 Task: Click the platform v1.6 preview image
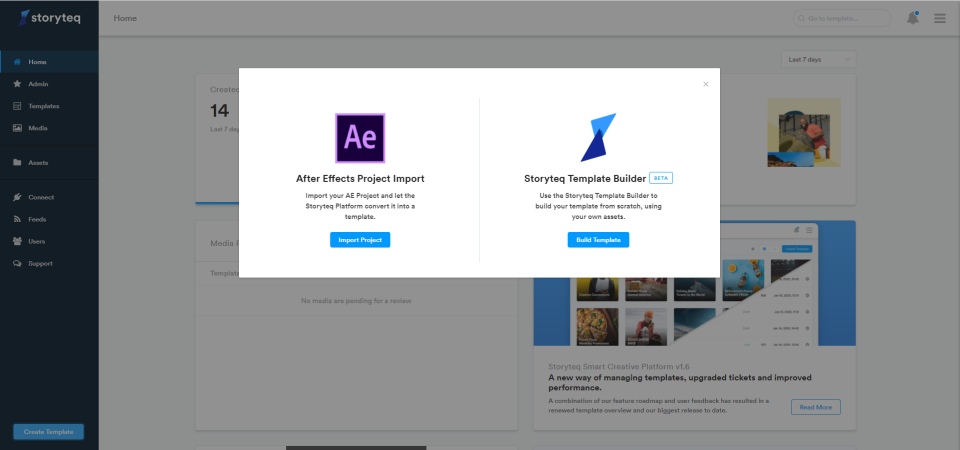694,283
